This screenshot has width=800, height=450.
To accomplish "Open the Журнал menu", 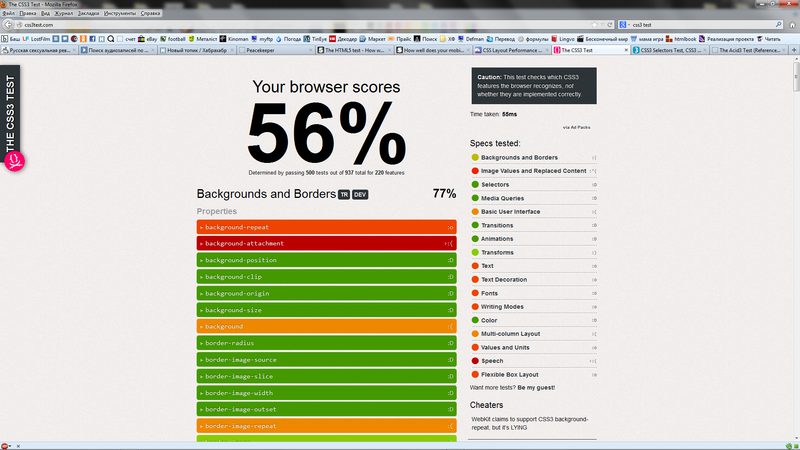I will 63,13.
